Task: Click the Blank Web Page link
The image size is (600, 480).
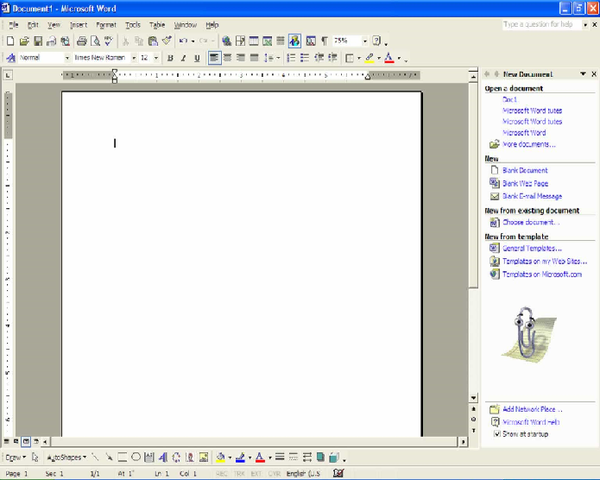Action: 525,183
